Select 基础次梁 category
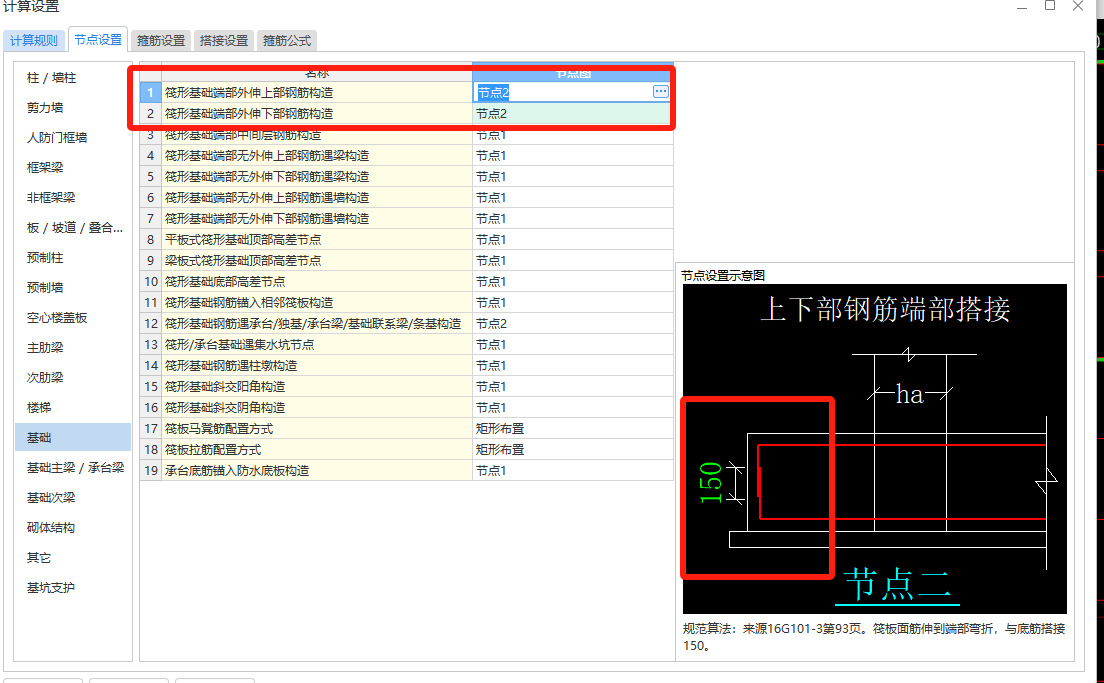 point(51,498)
